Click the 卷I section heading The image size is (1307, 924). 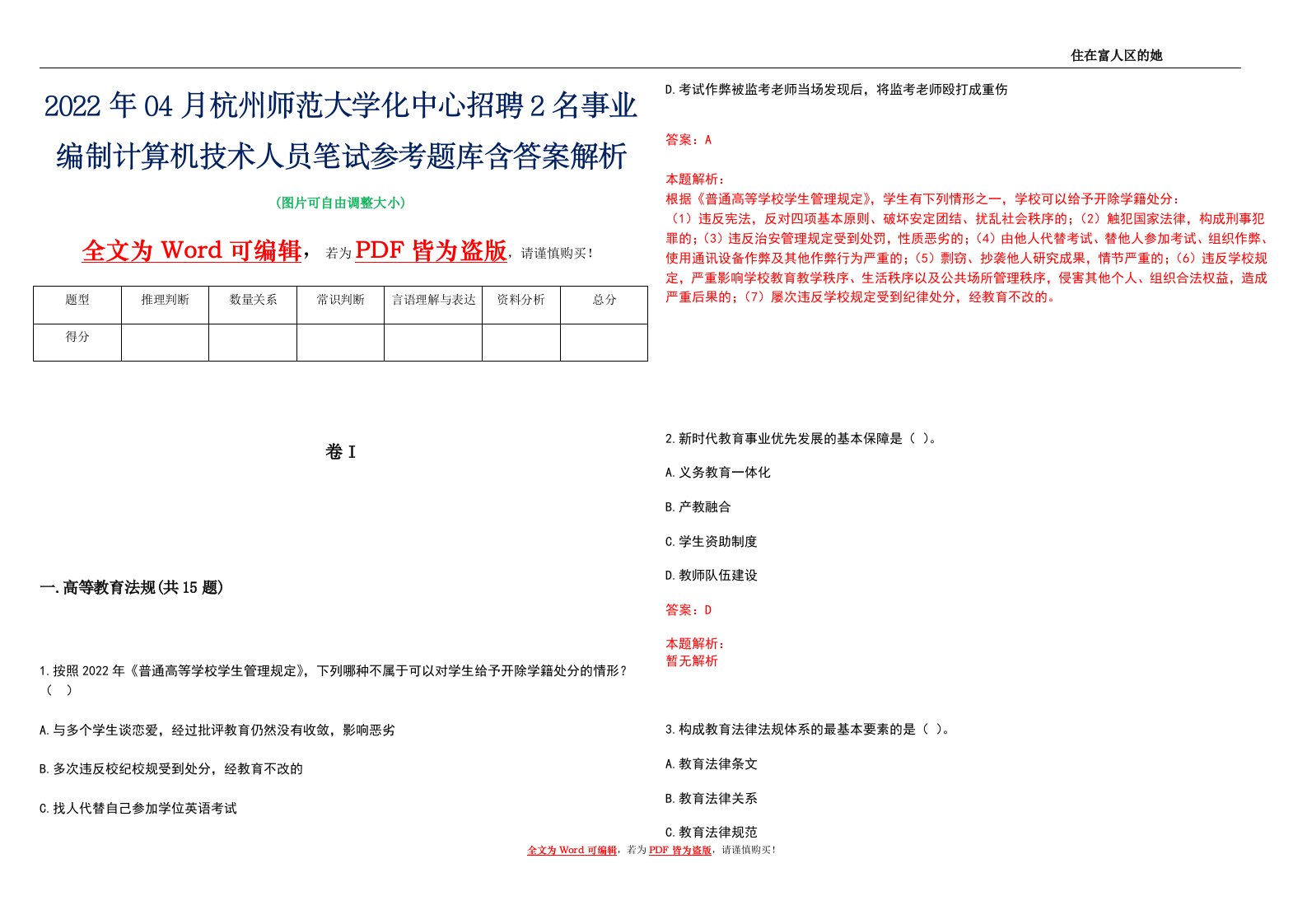pos(340,451)
